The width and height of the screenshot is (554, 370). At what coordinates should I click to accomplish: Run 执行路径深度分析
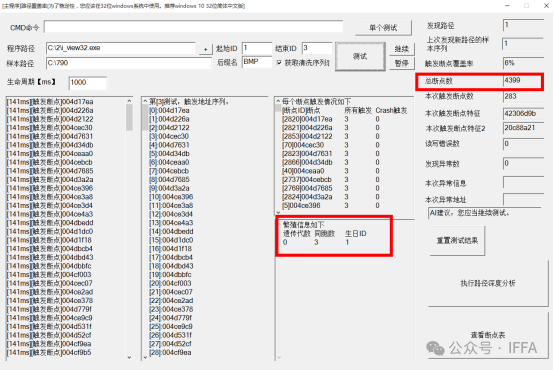(x=488, y=283)
